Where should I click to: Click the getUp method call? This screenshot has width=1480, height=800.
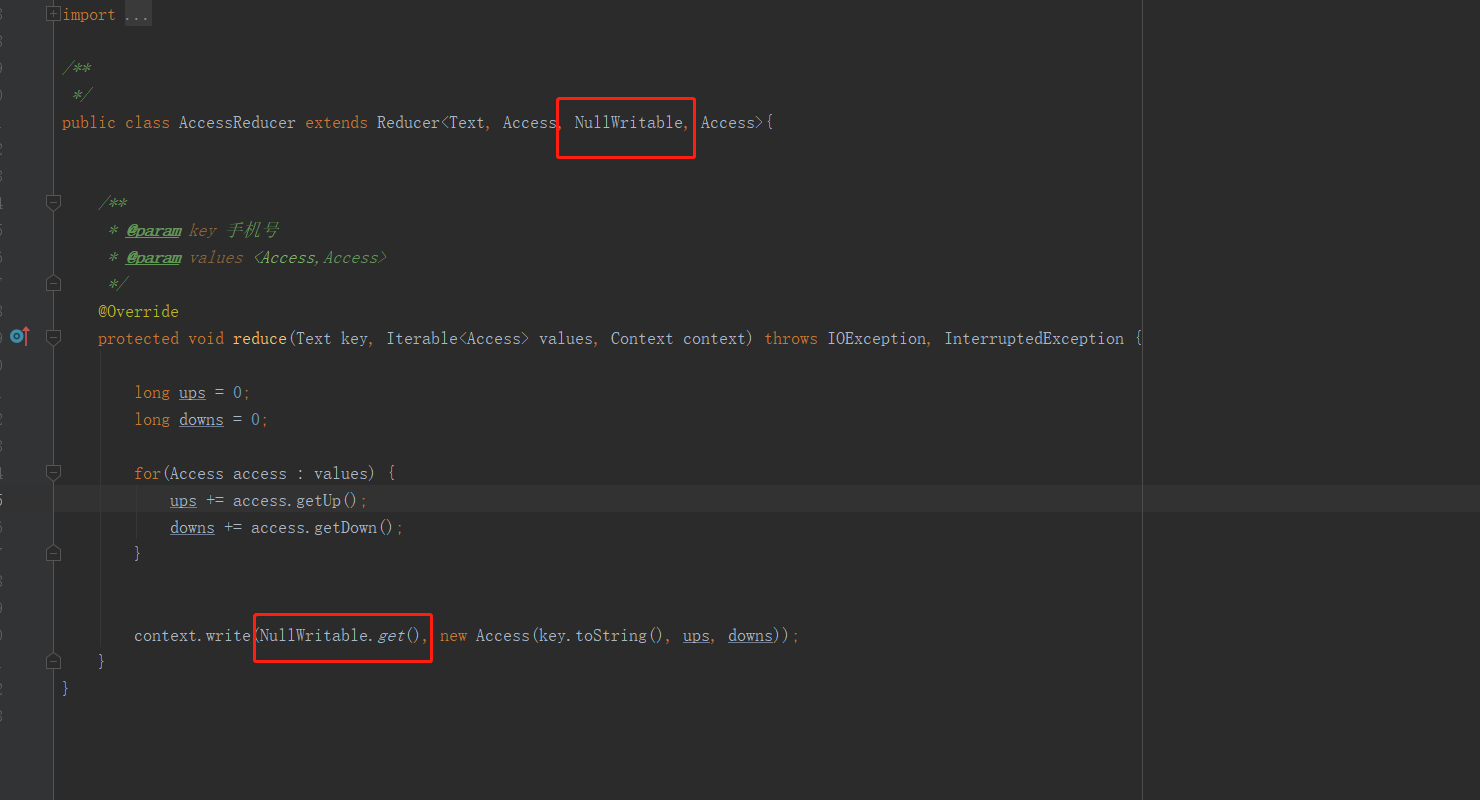[x=318, y=501]
